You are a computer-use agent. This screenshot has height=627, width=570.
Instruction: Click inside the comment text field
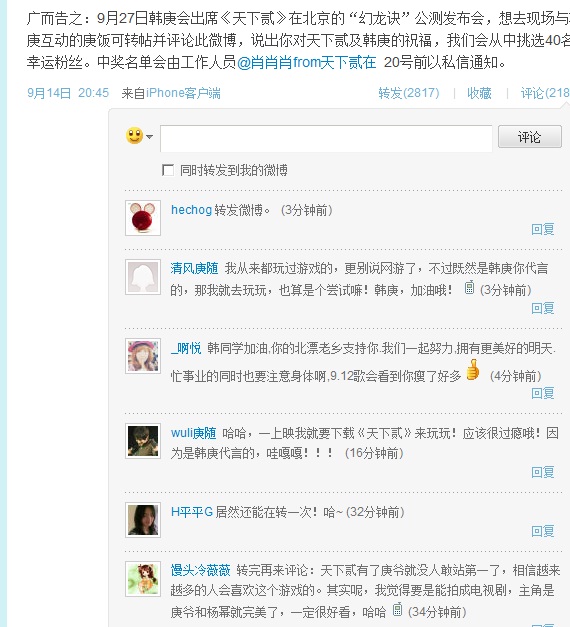tap(326, 138)
